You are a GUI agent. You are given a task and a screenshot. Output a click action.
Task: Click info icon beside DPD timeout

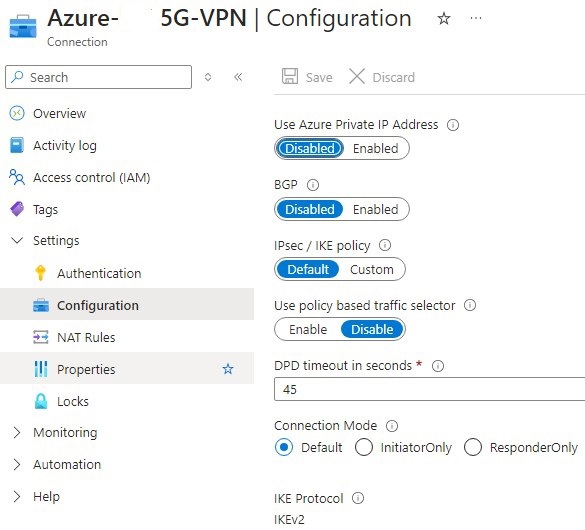(x=438, y=366)
